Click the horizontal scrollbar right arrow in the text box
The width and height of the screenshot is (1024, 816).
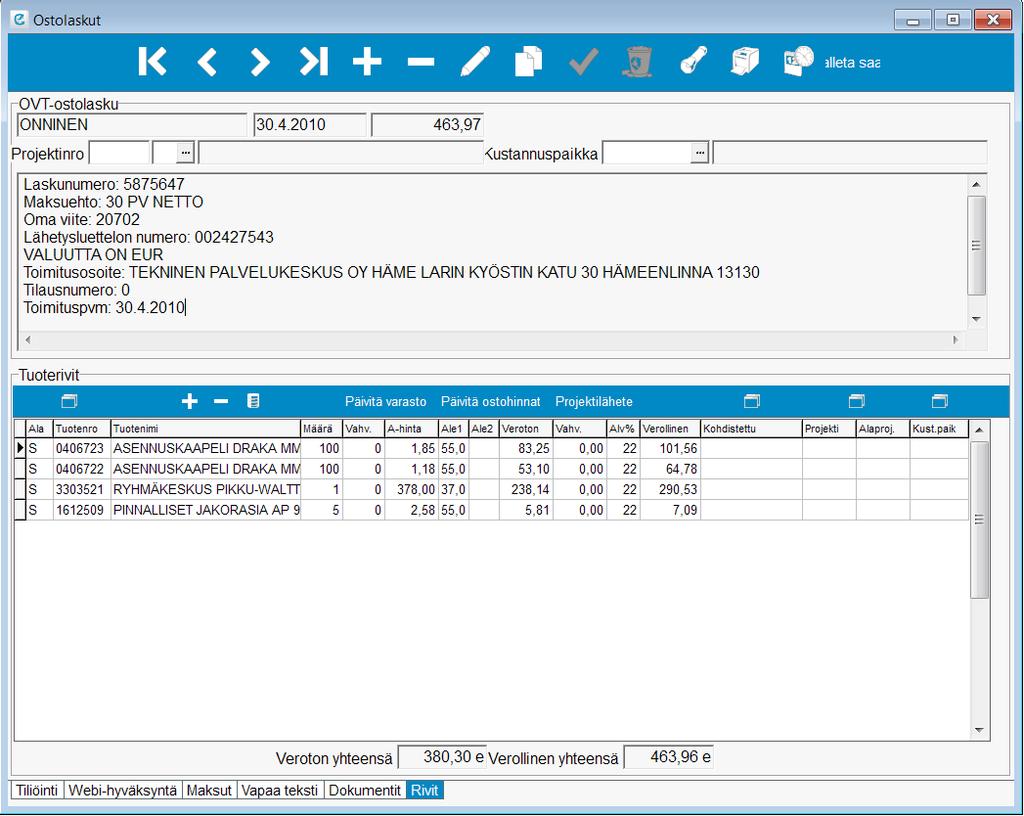pyautogui.click(x=955, y=339)
